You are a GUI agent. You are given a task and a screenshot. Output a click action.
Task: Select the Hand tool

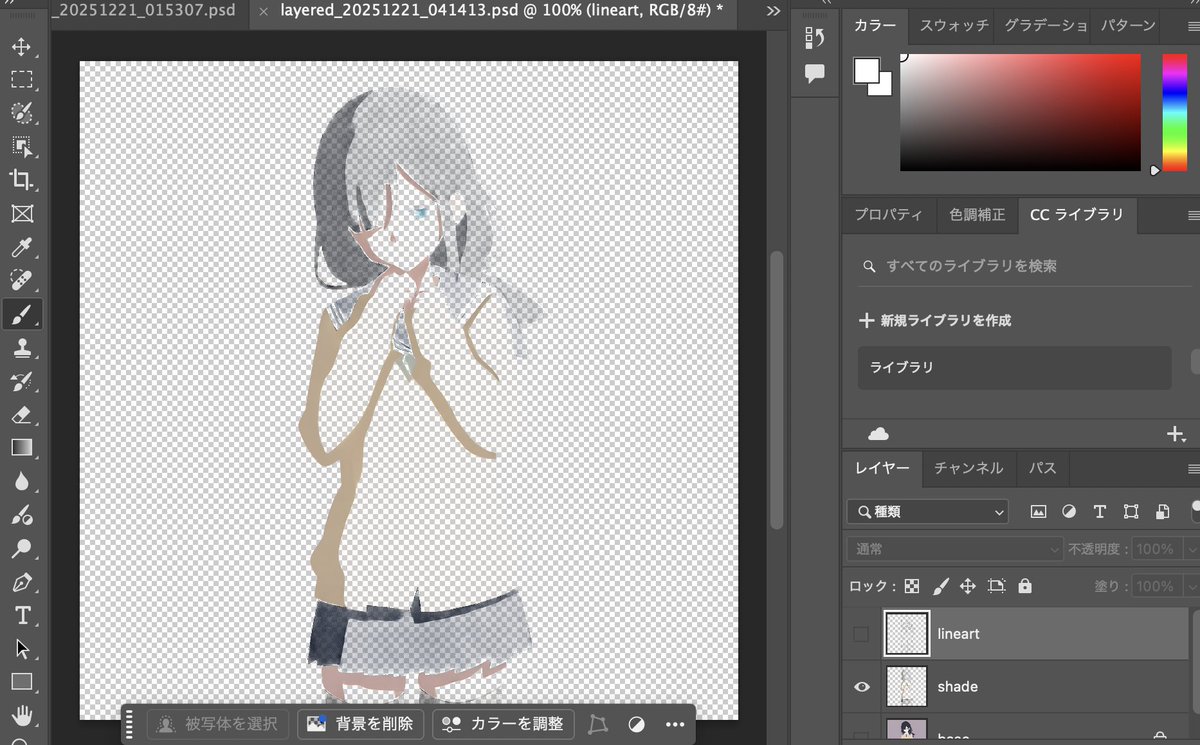pyautogui.click(x=21, y=715)
